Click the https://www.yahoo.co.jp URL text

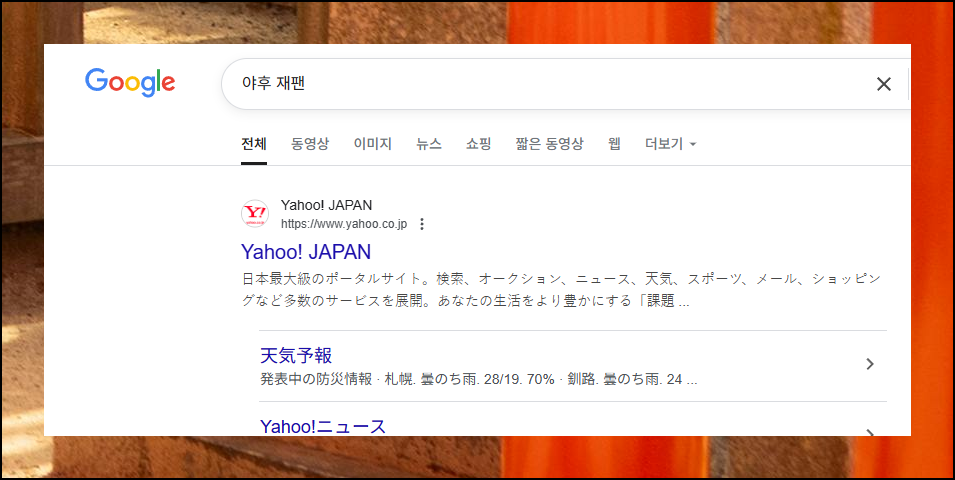[344, 224]
